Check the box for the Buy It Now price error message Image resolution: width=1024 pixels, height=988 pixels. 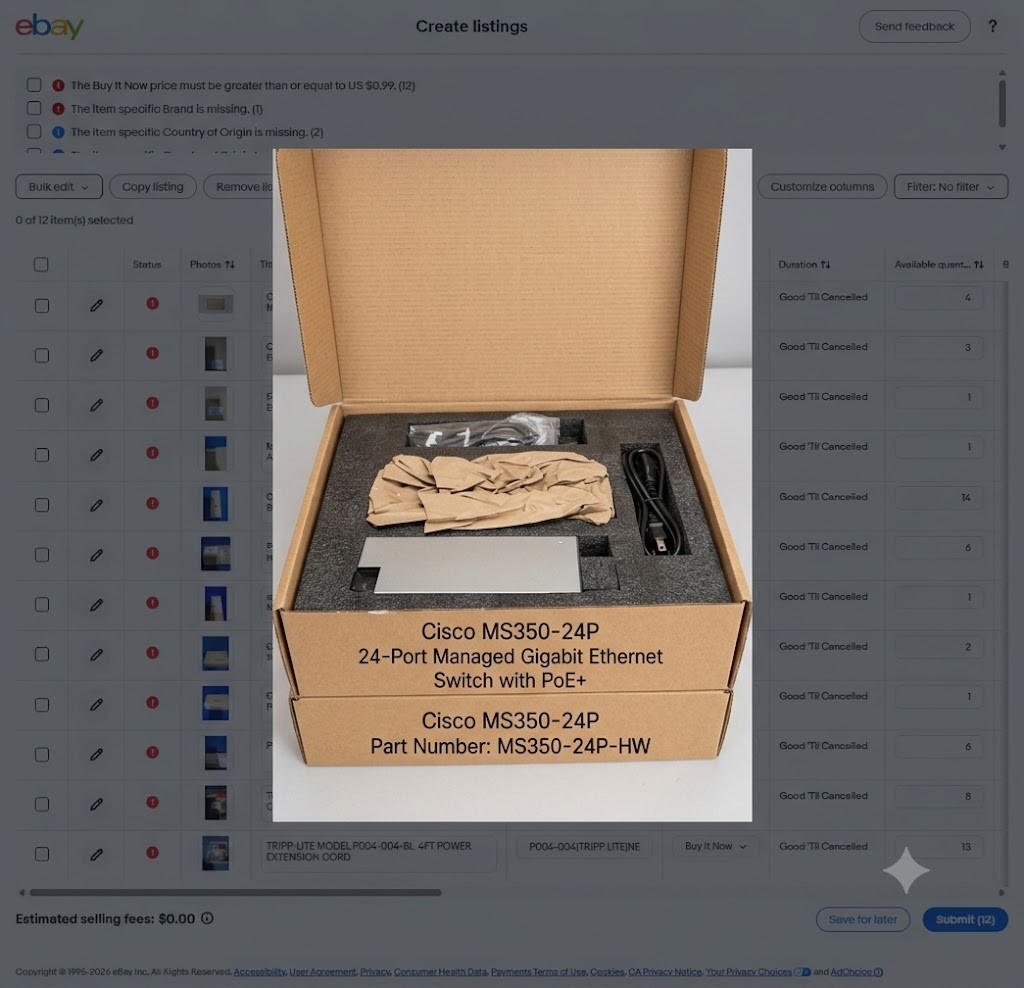(x=34, y=85)
